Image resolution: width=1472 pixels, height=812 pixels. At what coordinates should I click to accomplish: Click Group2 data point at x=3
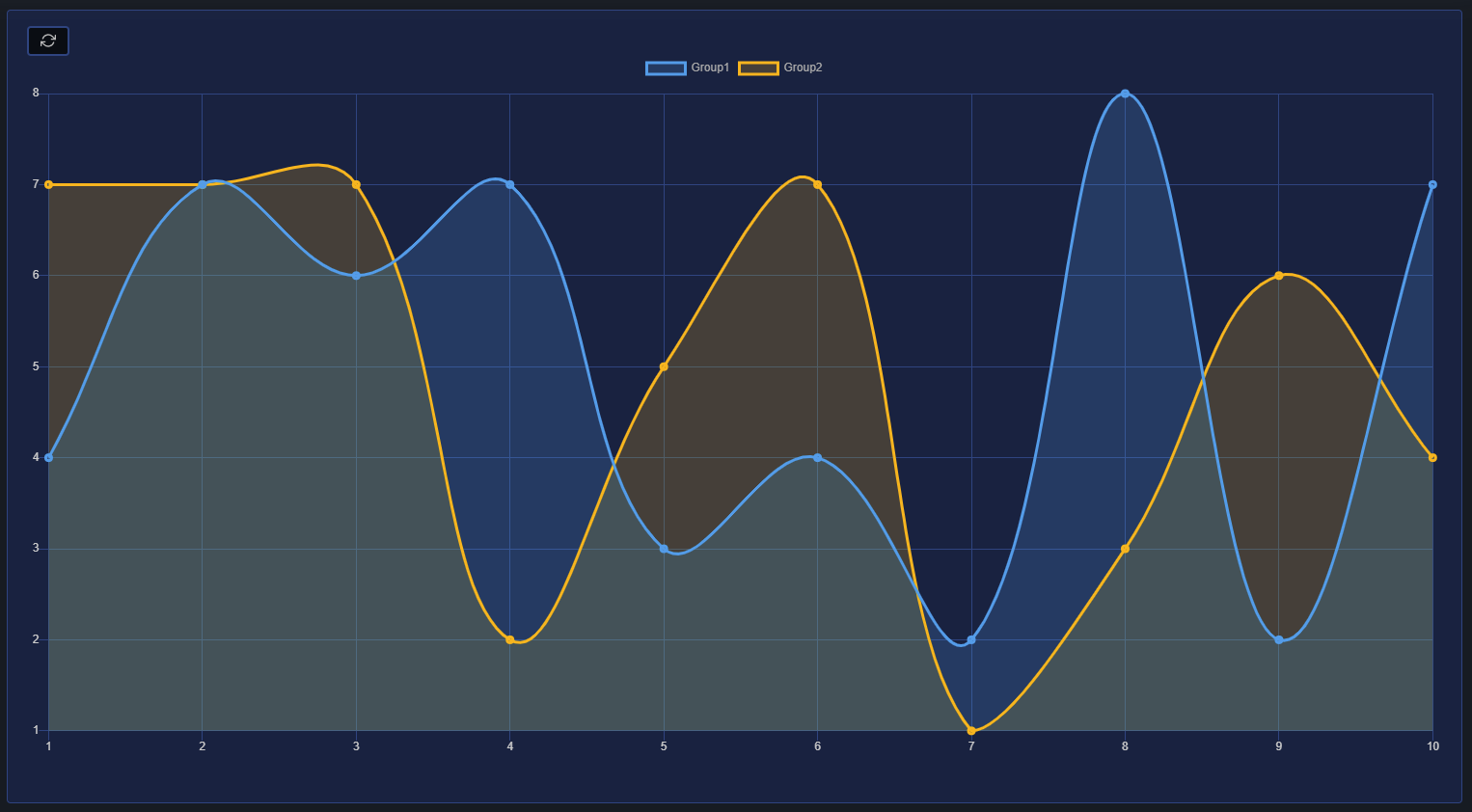point(356,184)
